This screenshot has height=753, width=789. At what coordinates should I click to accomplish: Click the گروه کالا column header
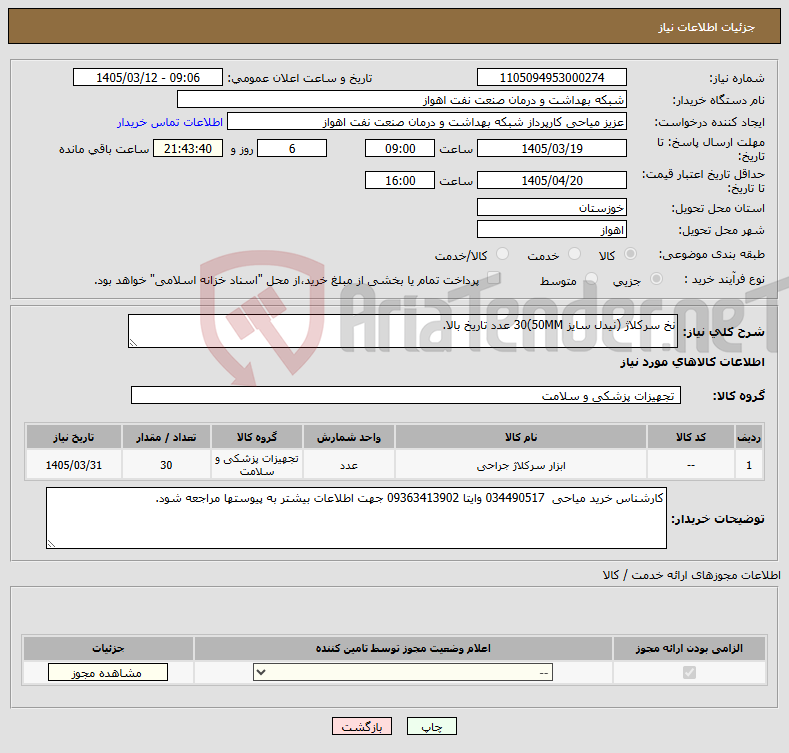pos(257,437)
